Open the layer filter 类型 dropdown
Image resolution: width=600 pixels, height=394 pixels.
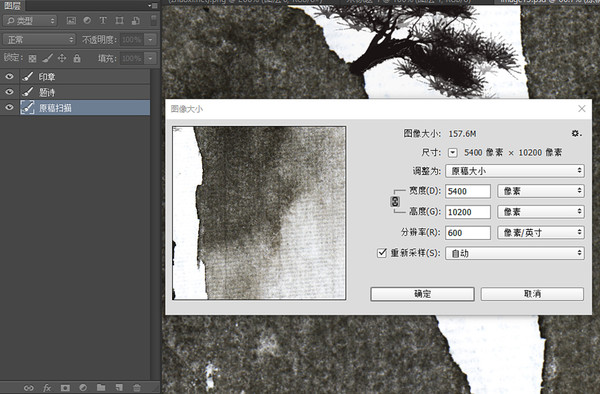30,21
